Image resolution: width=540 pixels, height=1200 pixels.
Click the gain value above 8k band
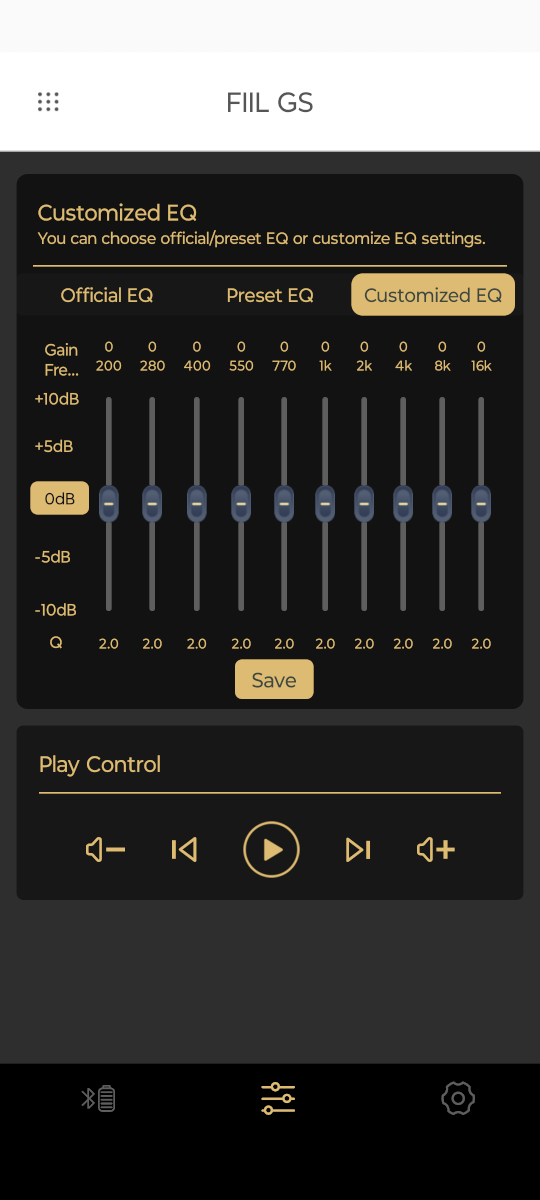pyautogui.click(x=442, y=347)
